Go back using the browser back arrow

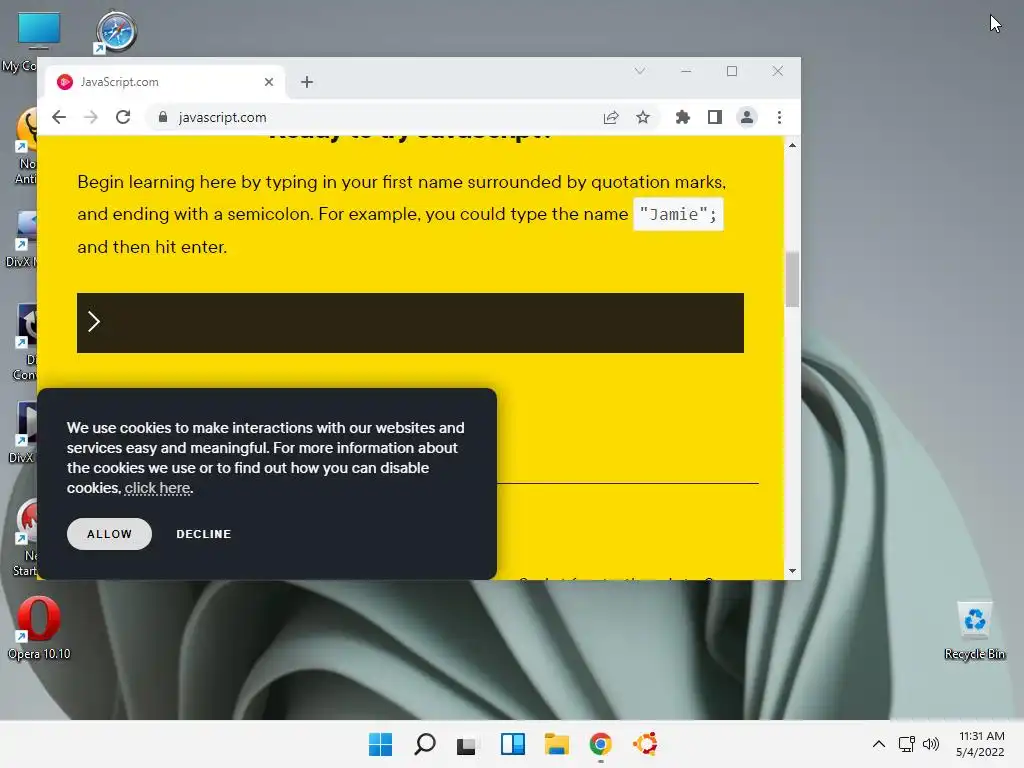[59, 118]
